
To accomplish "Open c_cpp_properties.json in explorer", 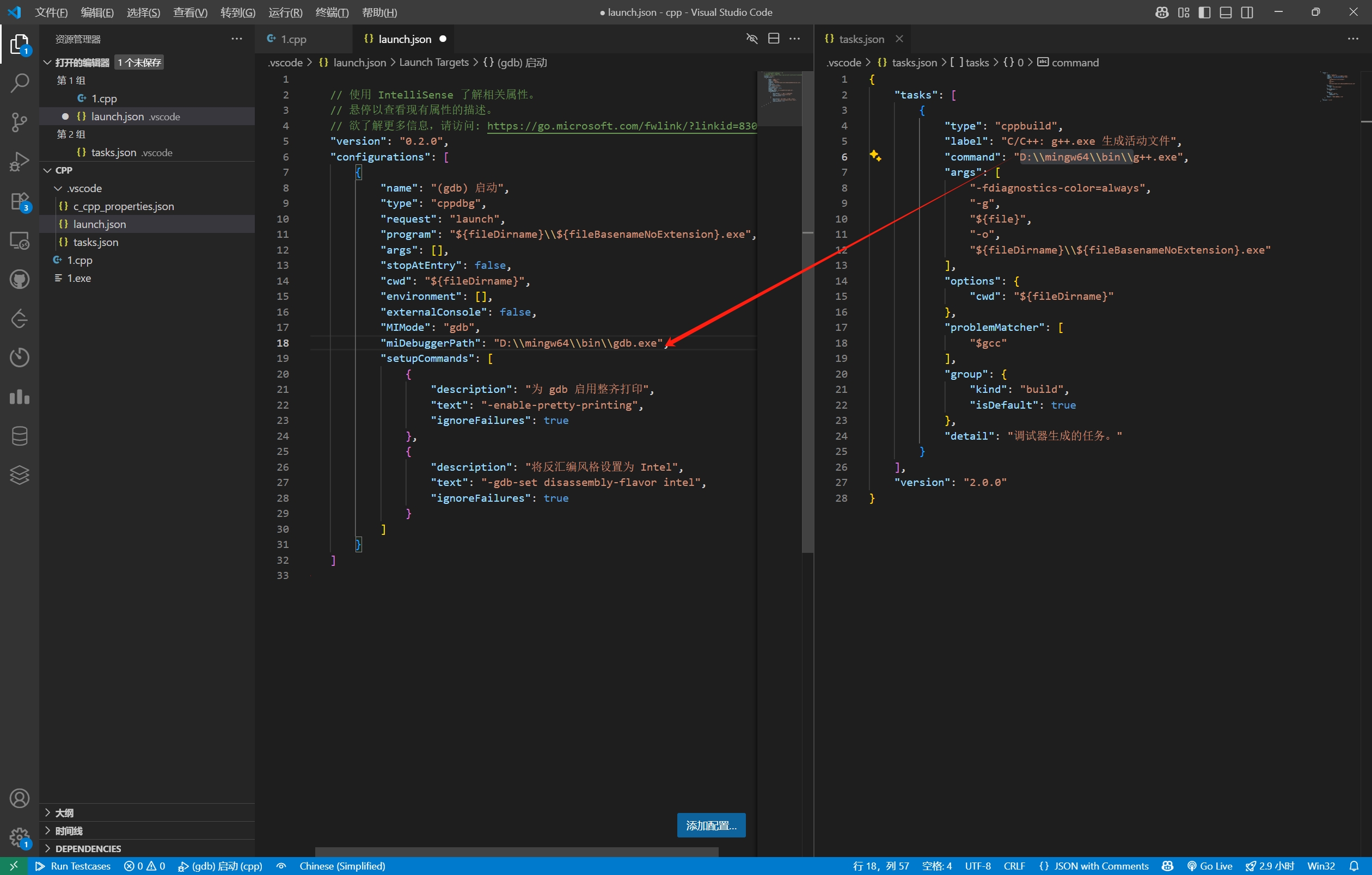I will click(123, 206).
